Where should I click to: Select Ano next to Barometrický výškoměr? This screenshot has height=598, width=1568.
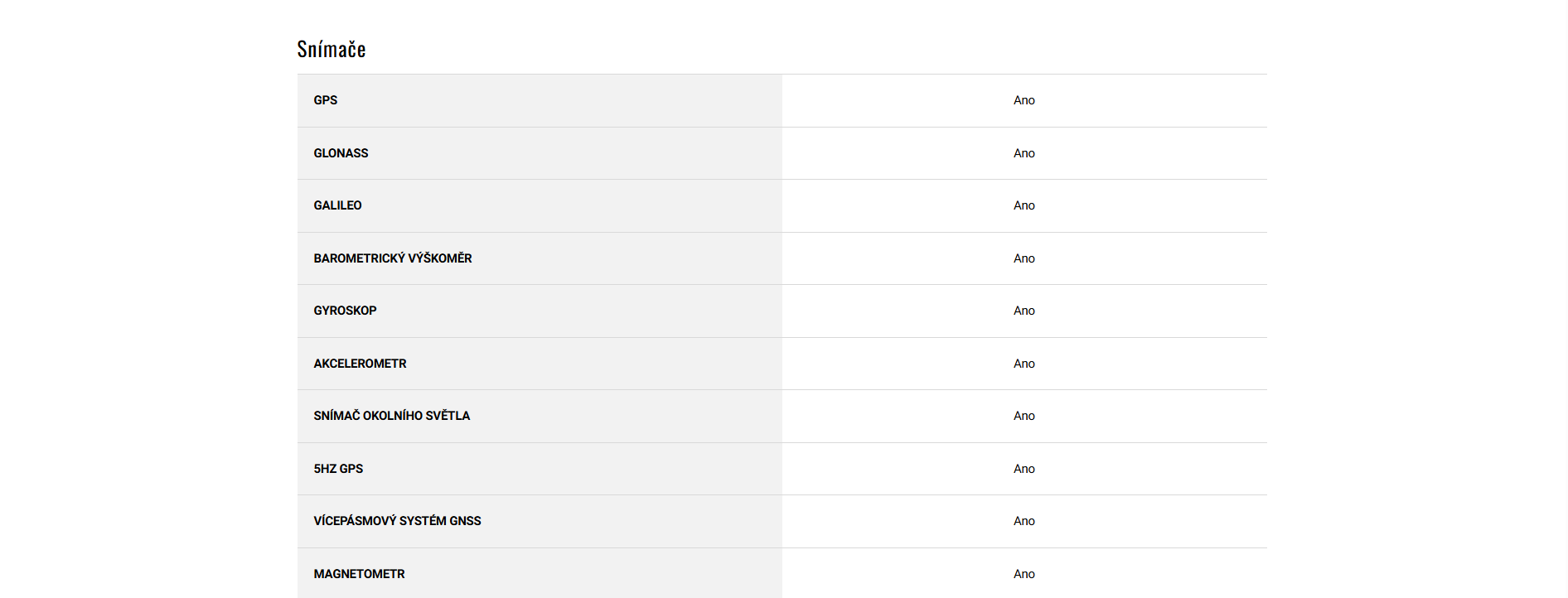click(x=1024, y=258)
